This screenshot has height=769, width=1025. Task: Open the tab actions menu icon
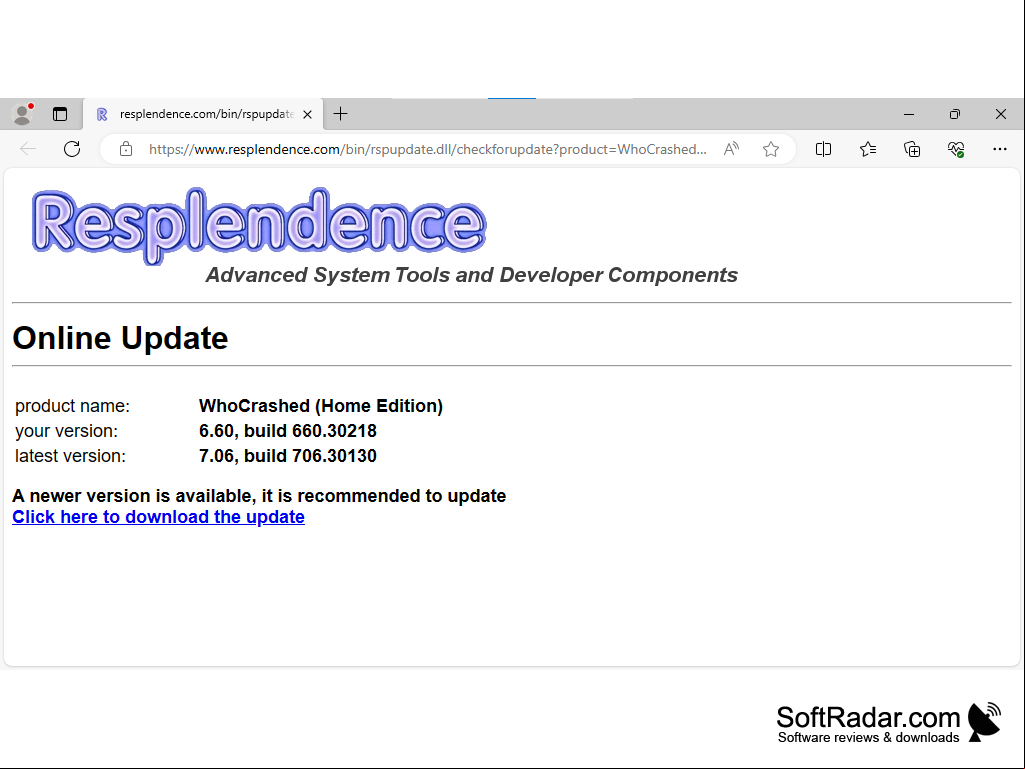click(60, 114)
